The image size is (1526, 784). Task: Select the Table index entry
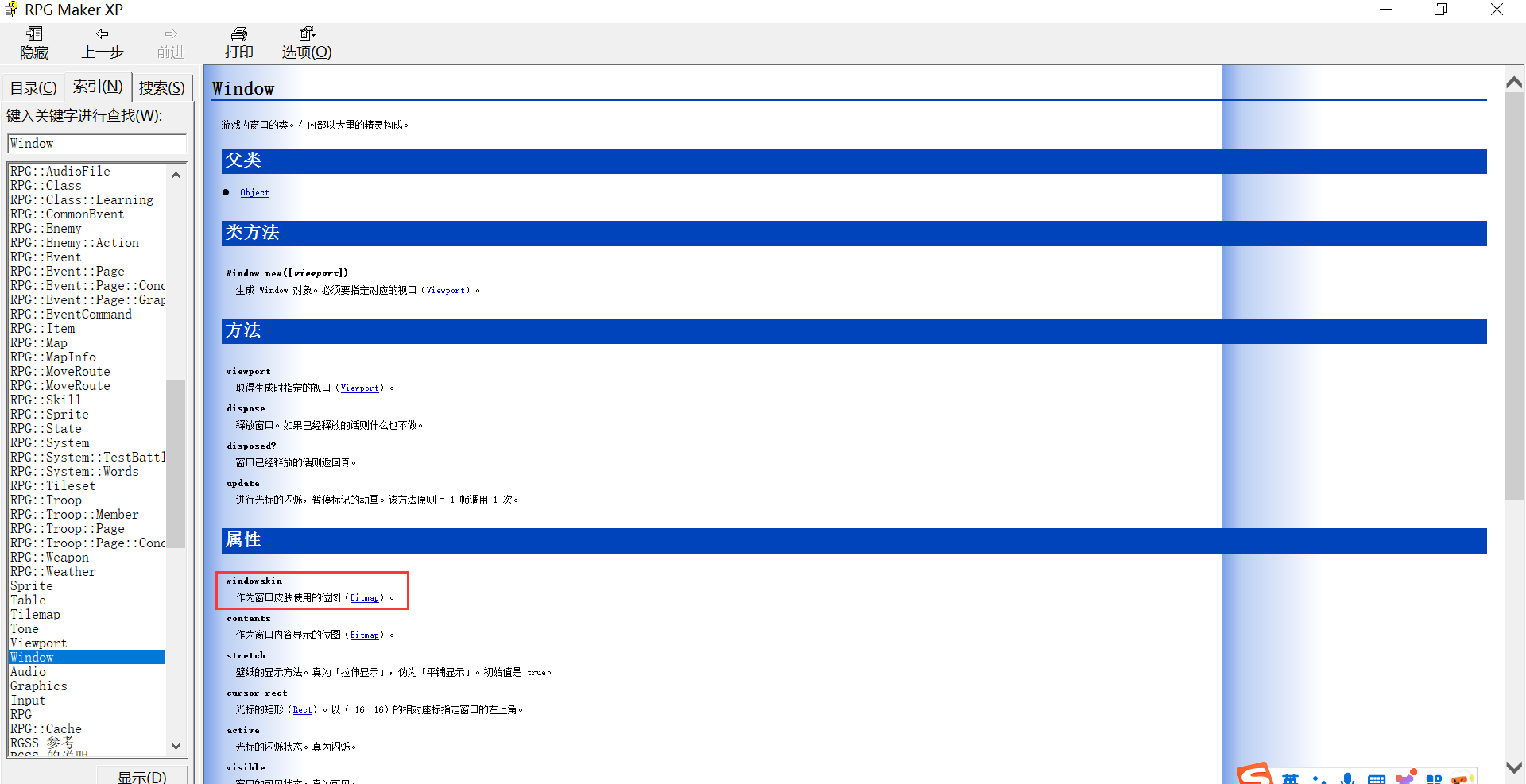[28, 601]
